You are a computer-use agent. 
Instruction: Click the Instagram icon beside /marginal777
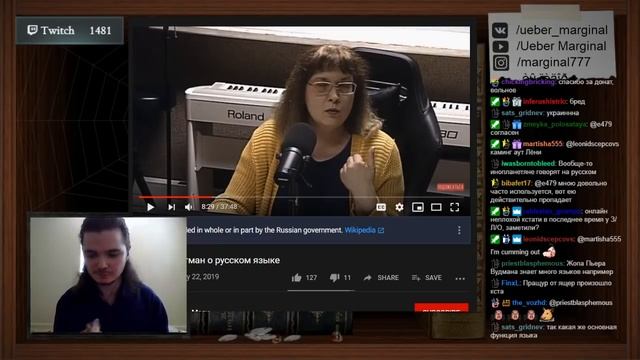click(501, 63)
